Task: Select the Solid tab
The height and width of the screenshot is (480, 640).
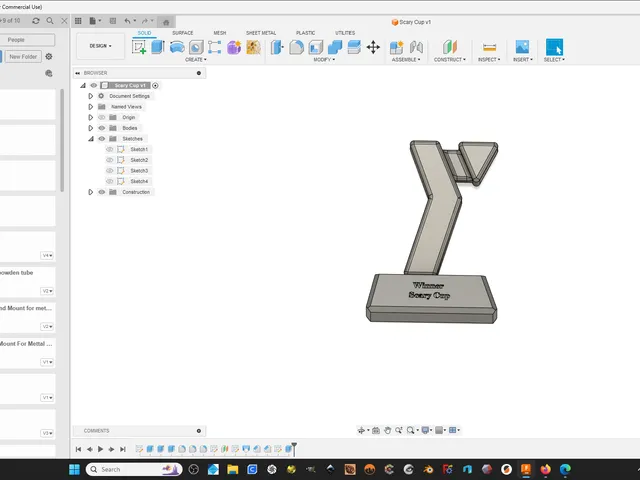Action: coord(144,33)
